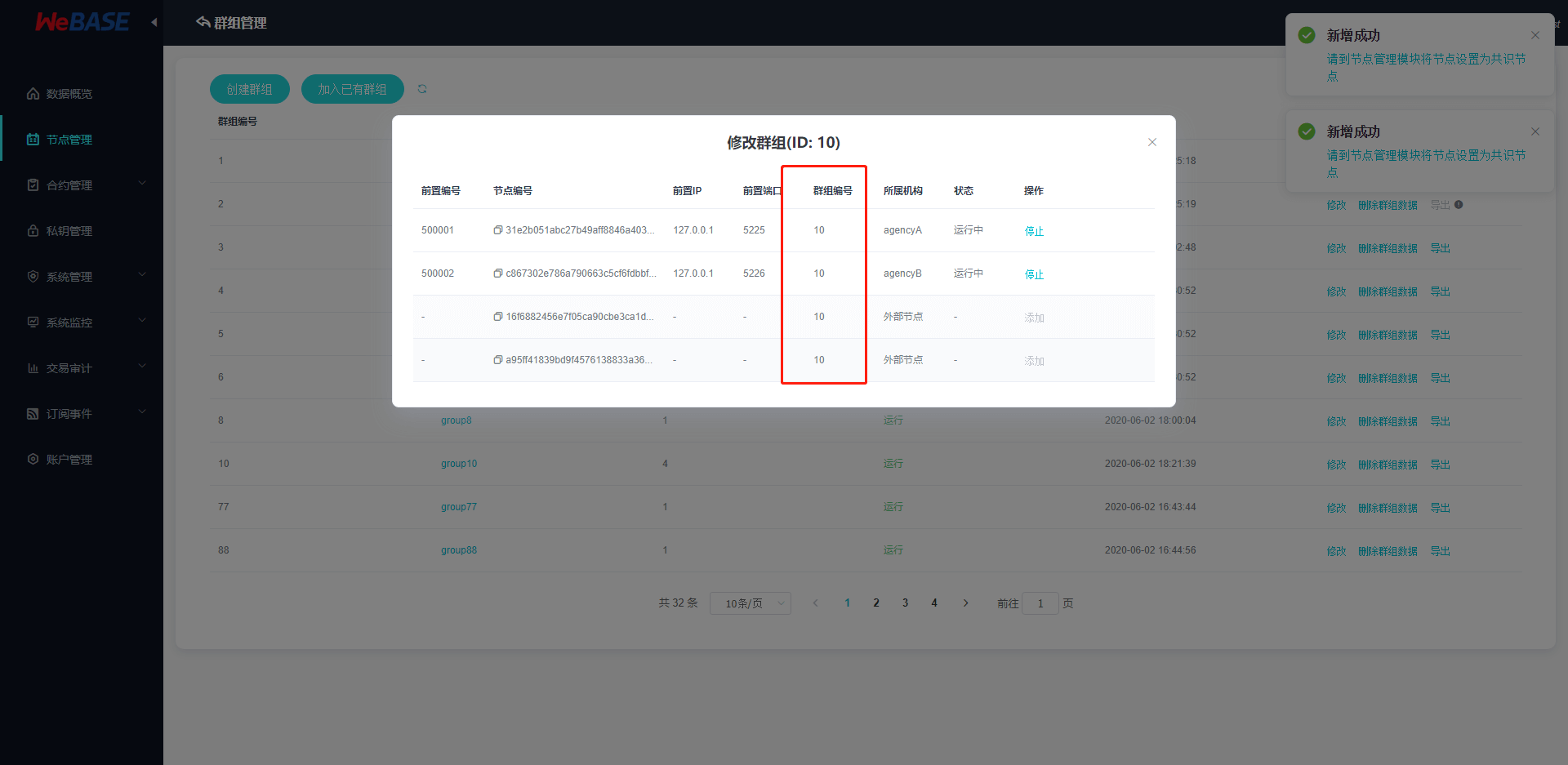
Task: Open the group88 link
Action: coord(459,550)
